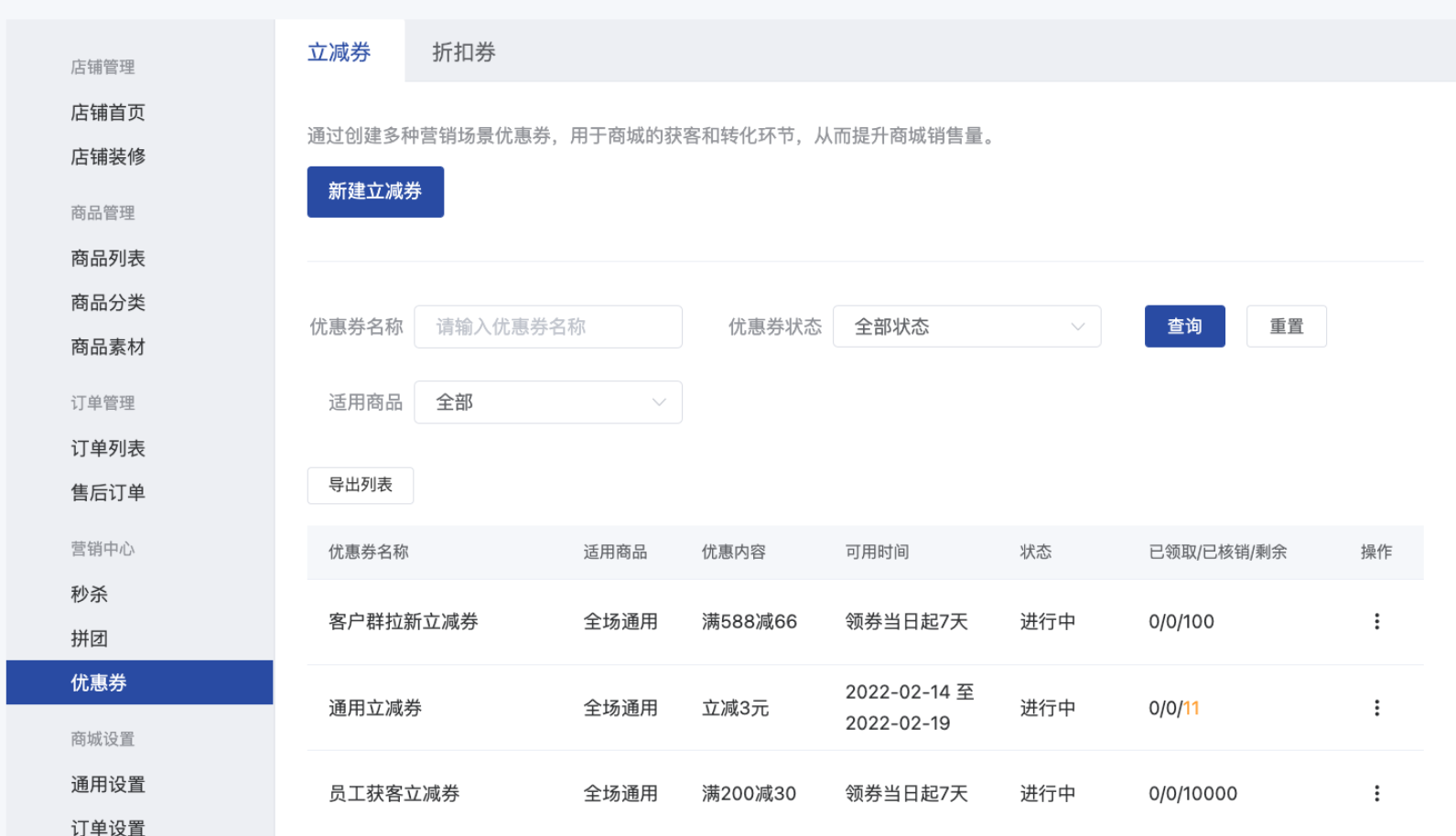
Task: Open actions menu for 员工获客立减券 row
Action: (1376, 793)
